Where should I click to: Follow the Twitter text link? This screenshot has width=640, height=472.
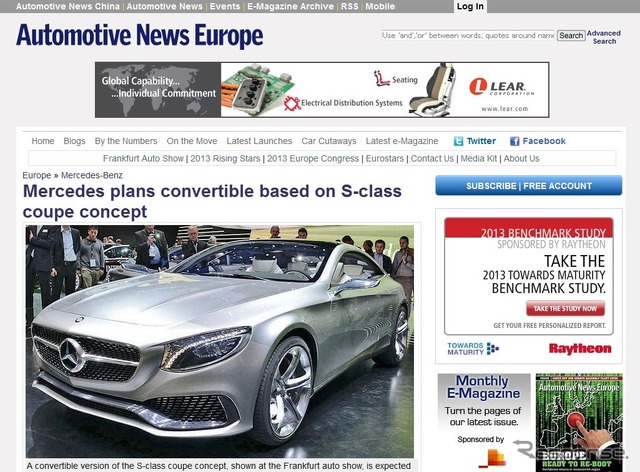[x=481, y=141]
